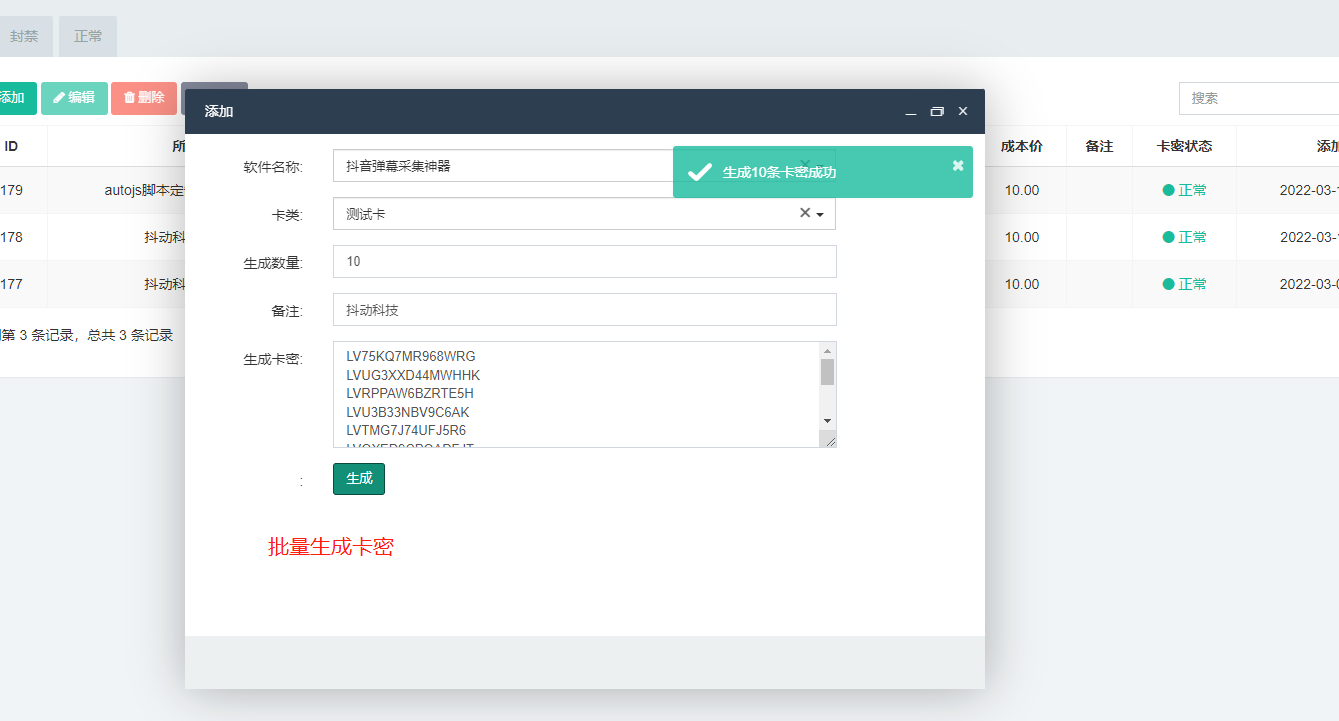The image size is (1339, 721).
Task: Click 正常 status in row 177
Action: point(1185,284)
